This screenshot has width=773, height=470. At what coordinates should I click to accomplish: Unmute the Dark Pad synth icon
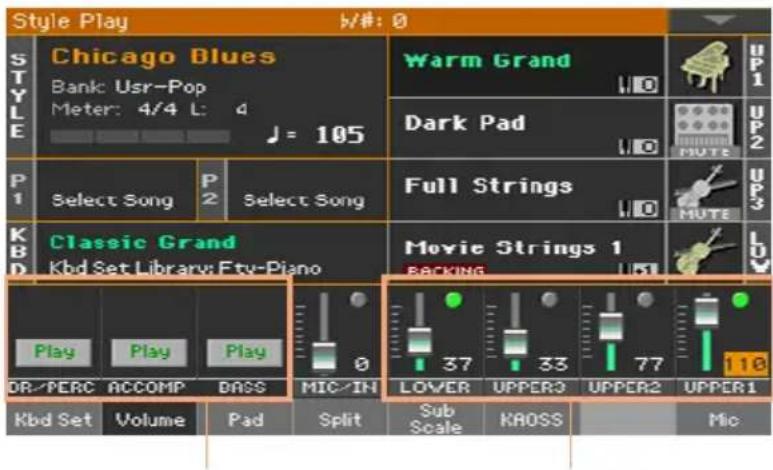pos(704,129)
